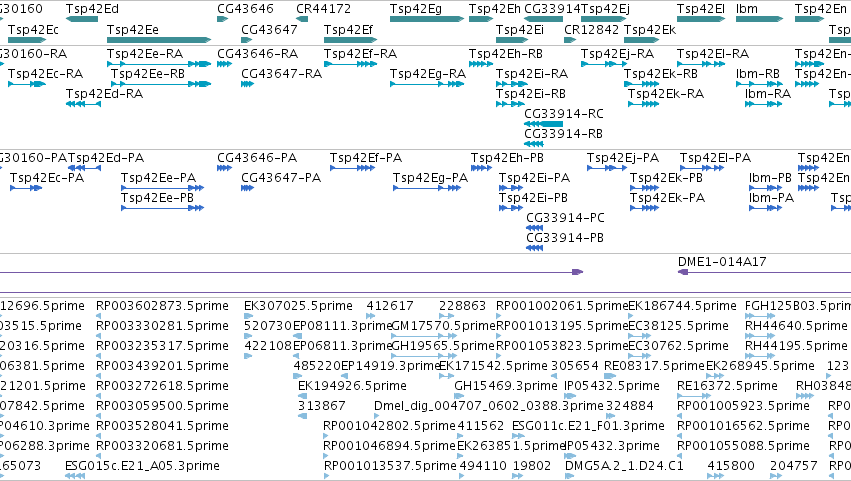Select protein lbm-PA
851x481 pixels.
tap(771, 198)
